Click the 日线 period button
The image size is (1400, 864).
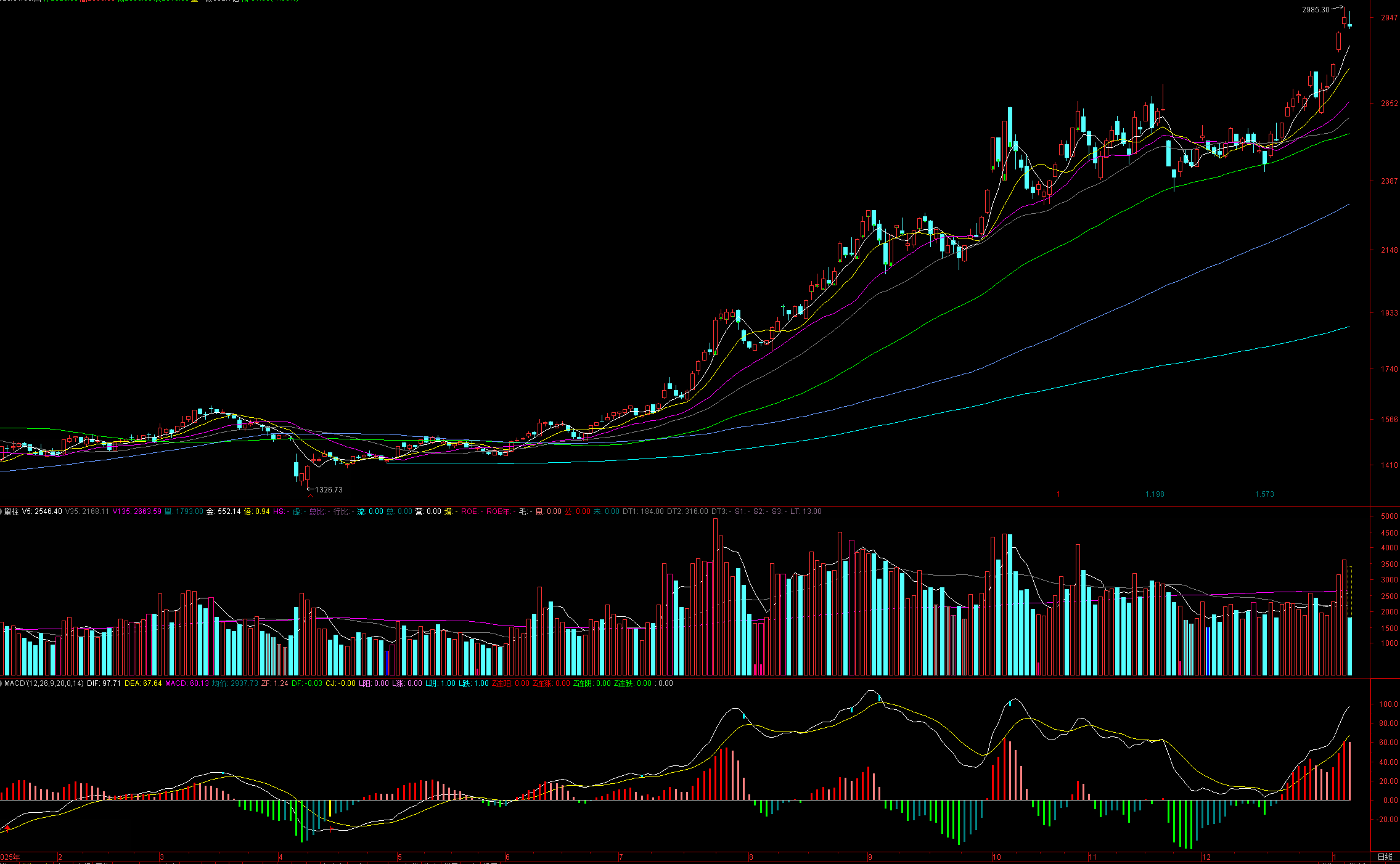pyautogui.click(x=1385, y=857)
